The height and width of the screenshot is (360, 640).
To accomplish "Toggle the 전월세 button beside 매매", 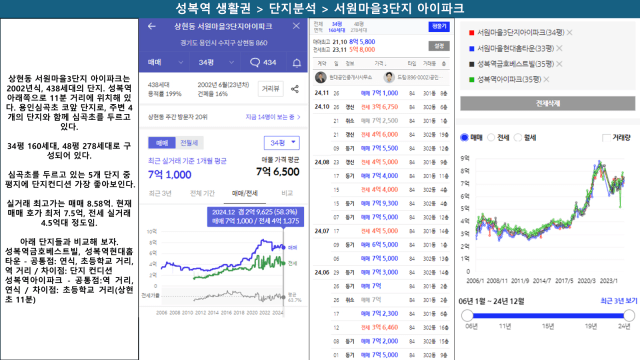I will [189, 143].
